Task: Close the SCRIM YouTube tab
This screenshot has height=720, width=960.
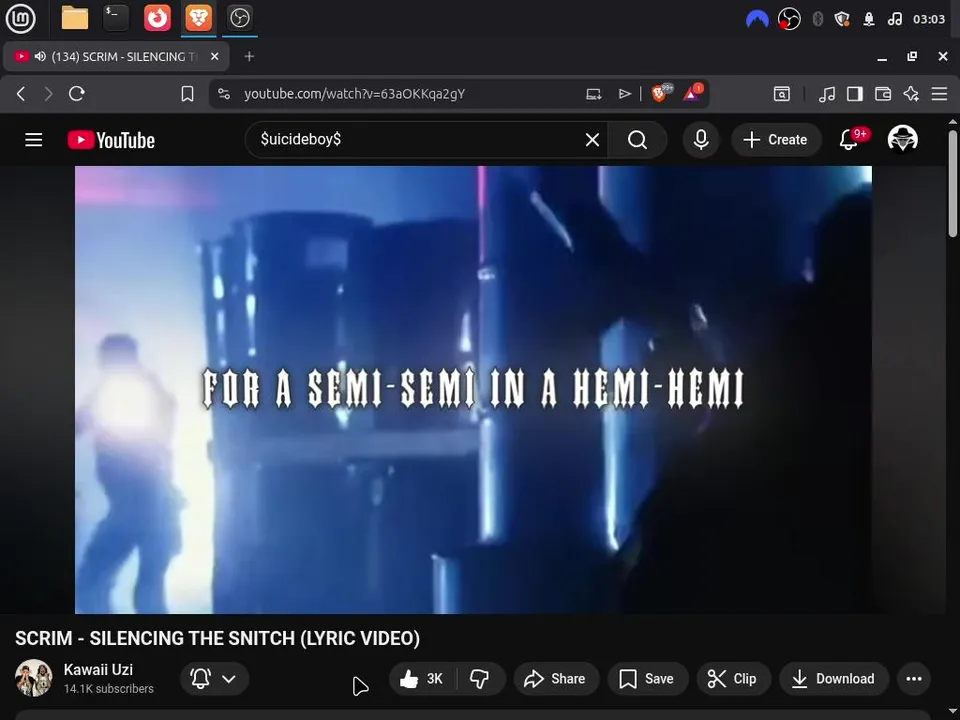Action: tap(214, 56)
